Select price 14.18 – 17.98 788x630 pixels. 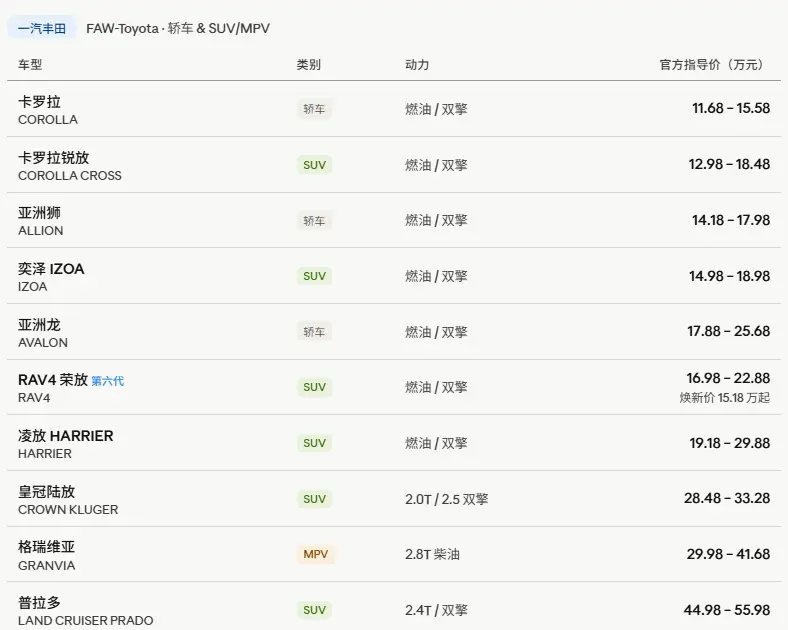click(x=731, y=220)
